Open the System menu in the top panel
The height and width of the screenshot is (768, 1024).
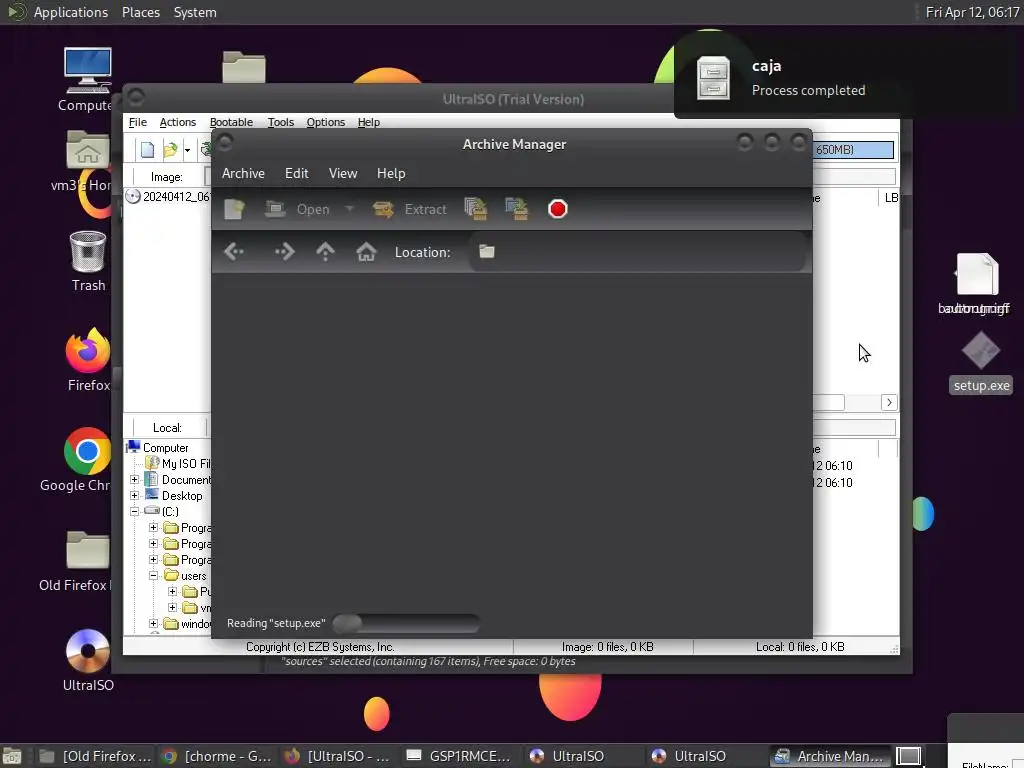(x=195, y=12)
